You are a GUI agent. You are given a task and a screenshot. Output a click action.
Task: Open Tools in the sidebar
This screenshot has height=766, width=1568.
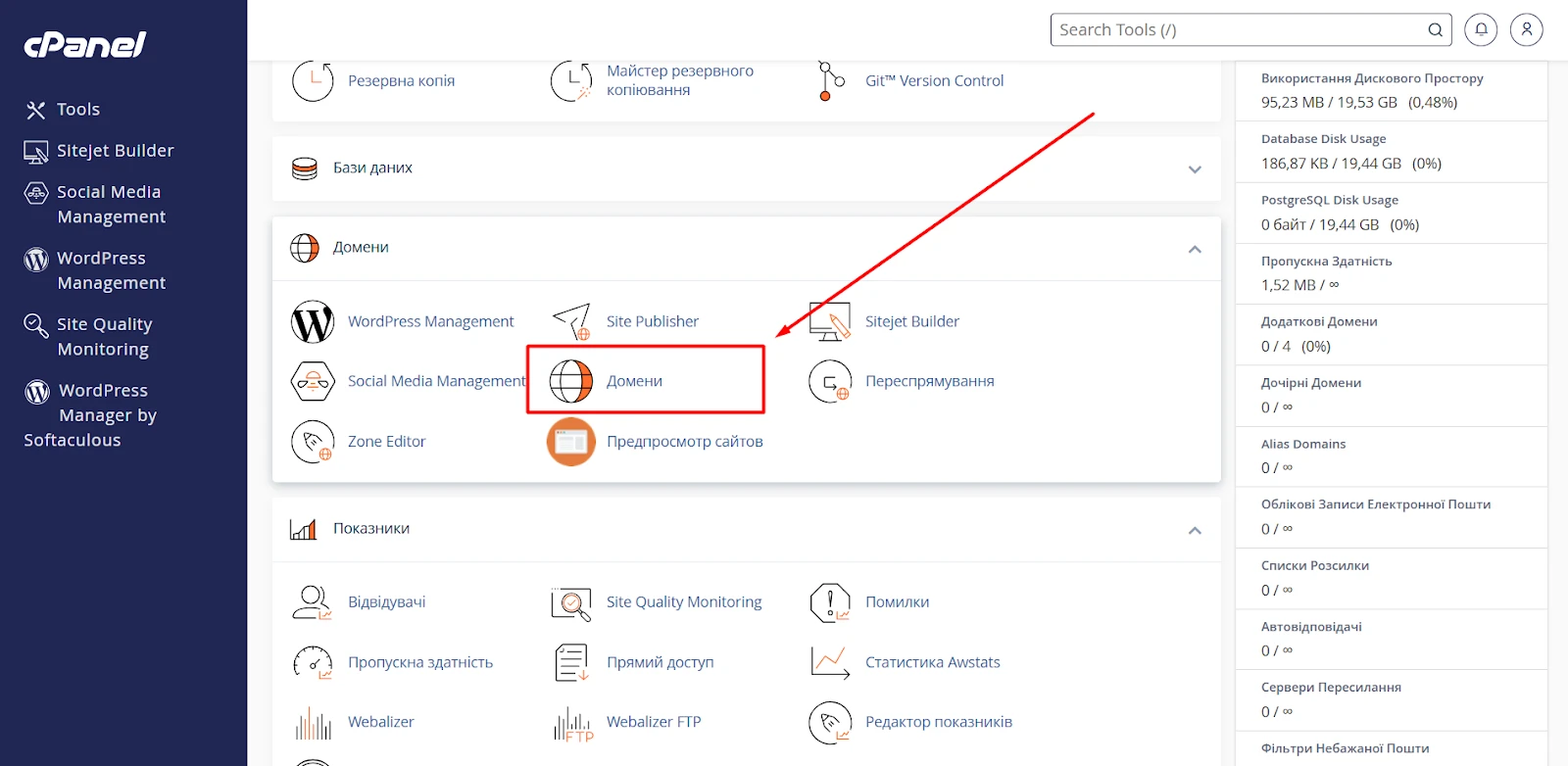tap(77, 110)
